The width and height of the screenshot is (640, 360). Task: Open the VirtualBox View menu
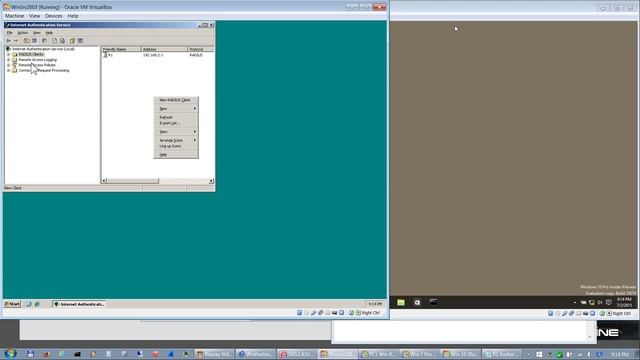[35, 16]
